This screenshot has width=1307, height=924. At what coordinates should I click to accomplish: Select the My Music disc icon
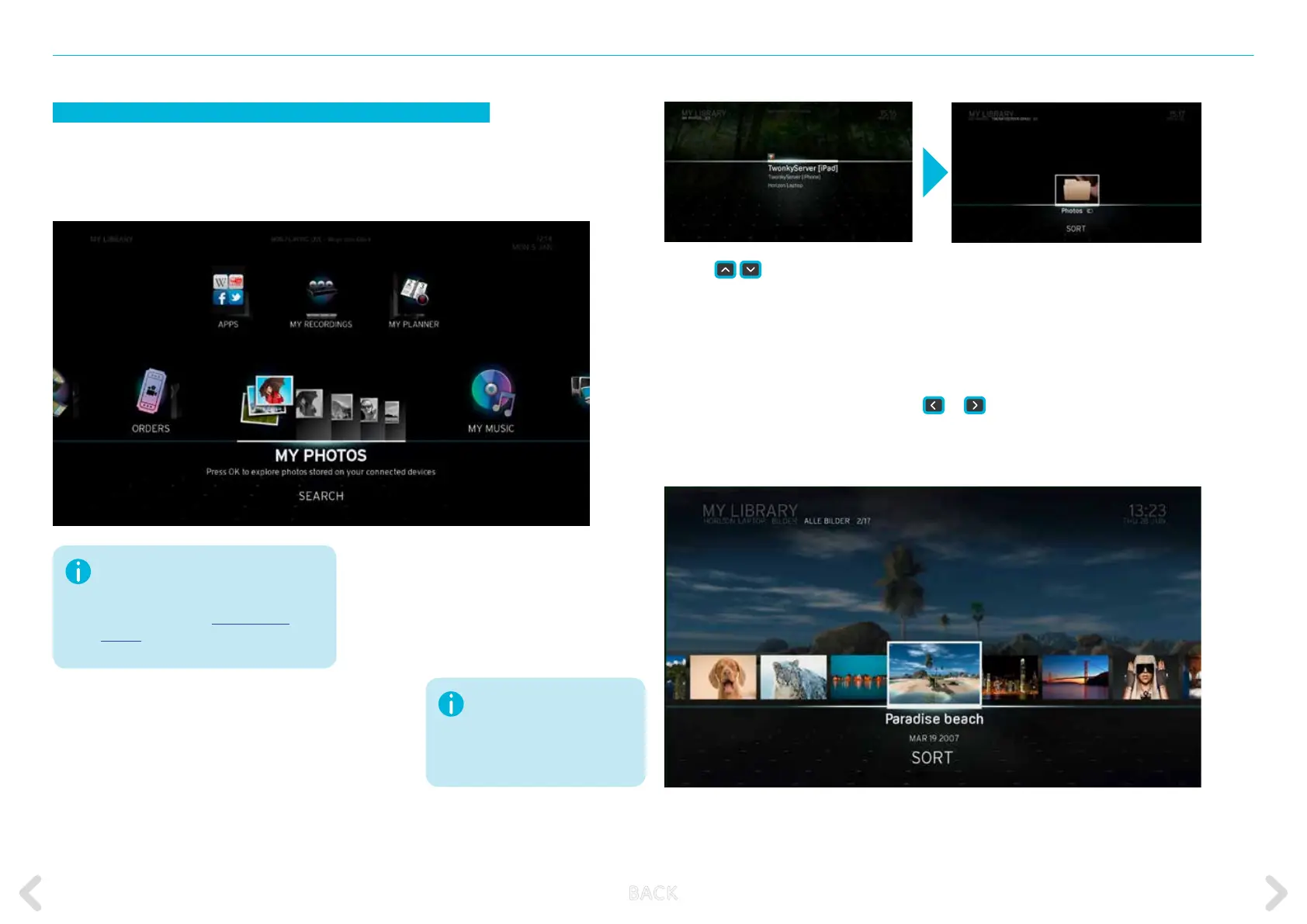[491, 392]
